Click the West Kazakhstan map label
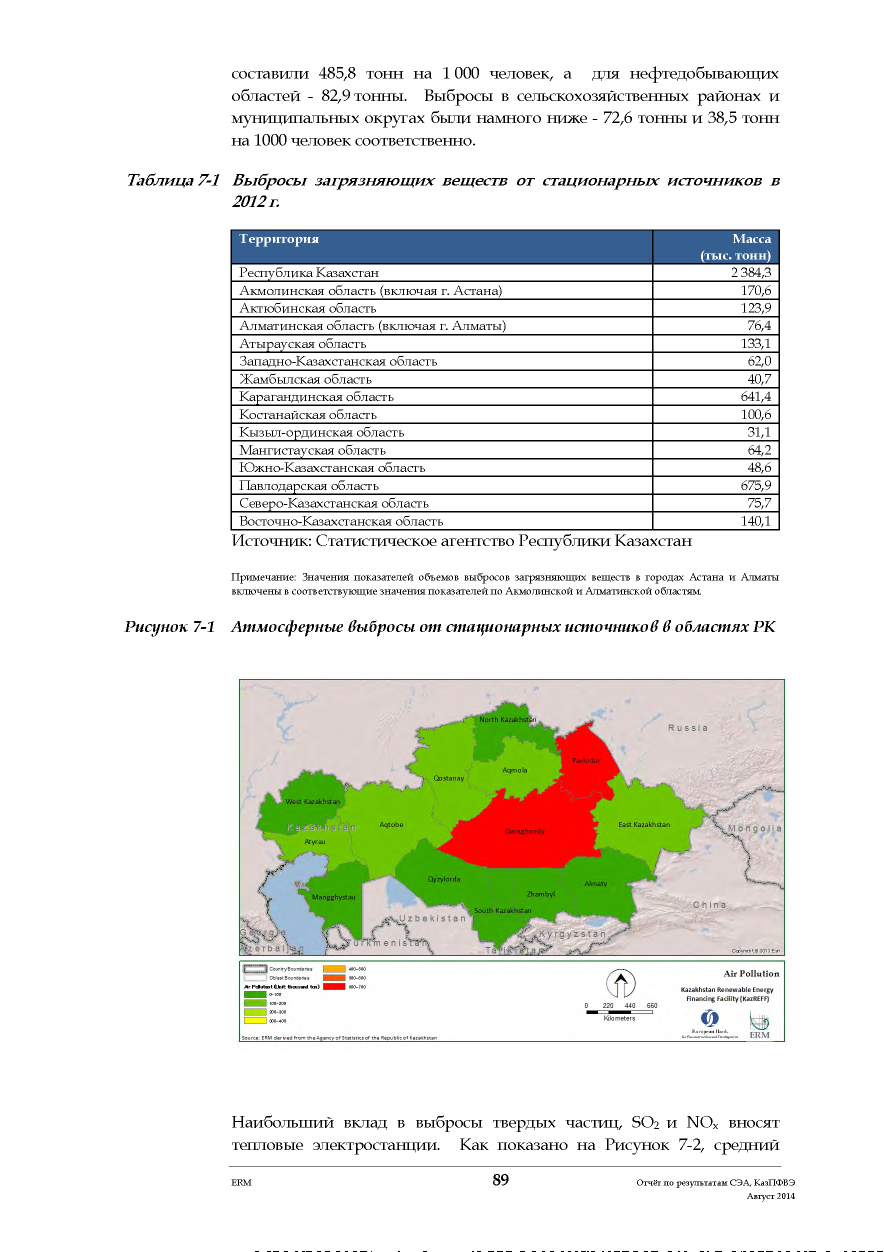The image size is (884, 1252). coord(313,802)
